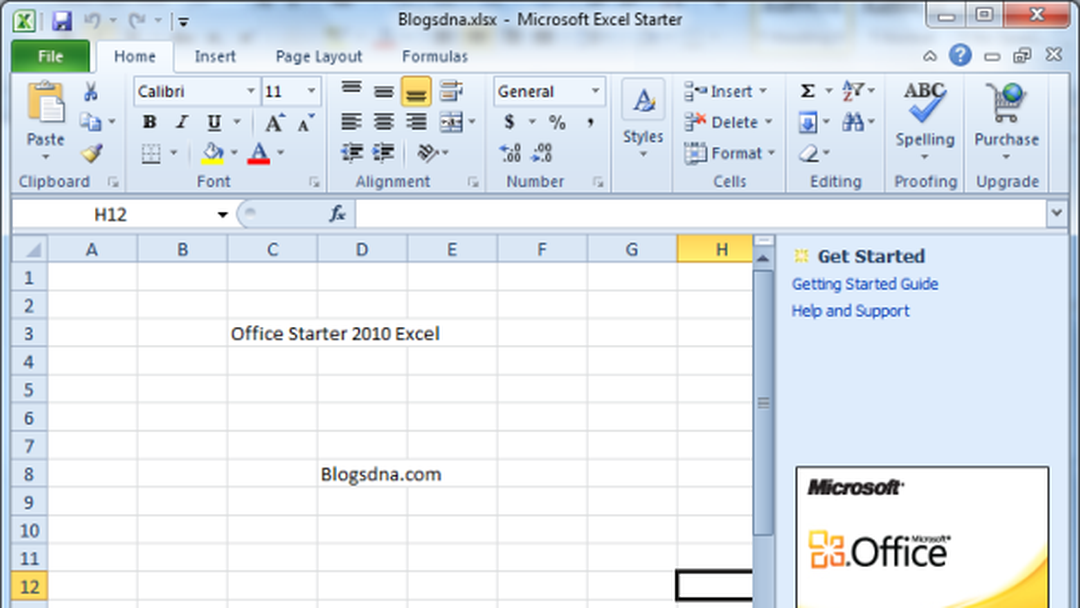
Task: Open Format cells menu button
Action: click(729, 153)
